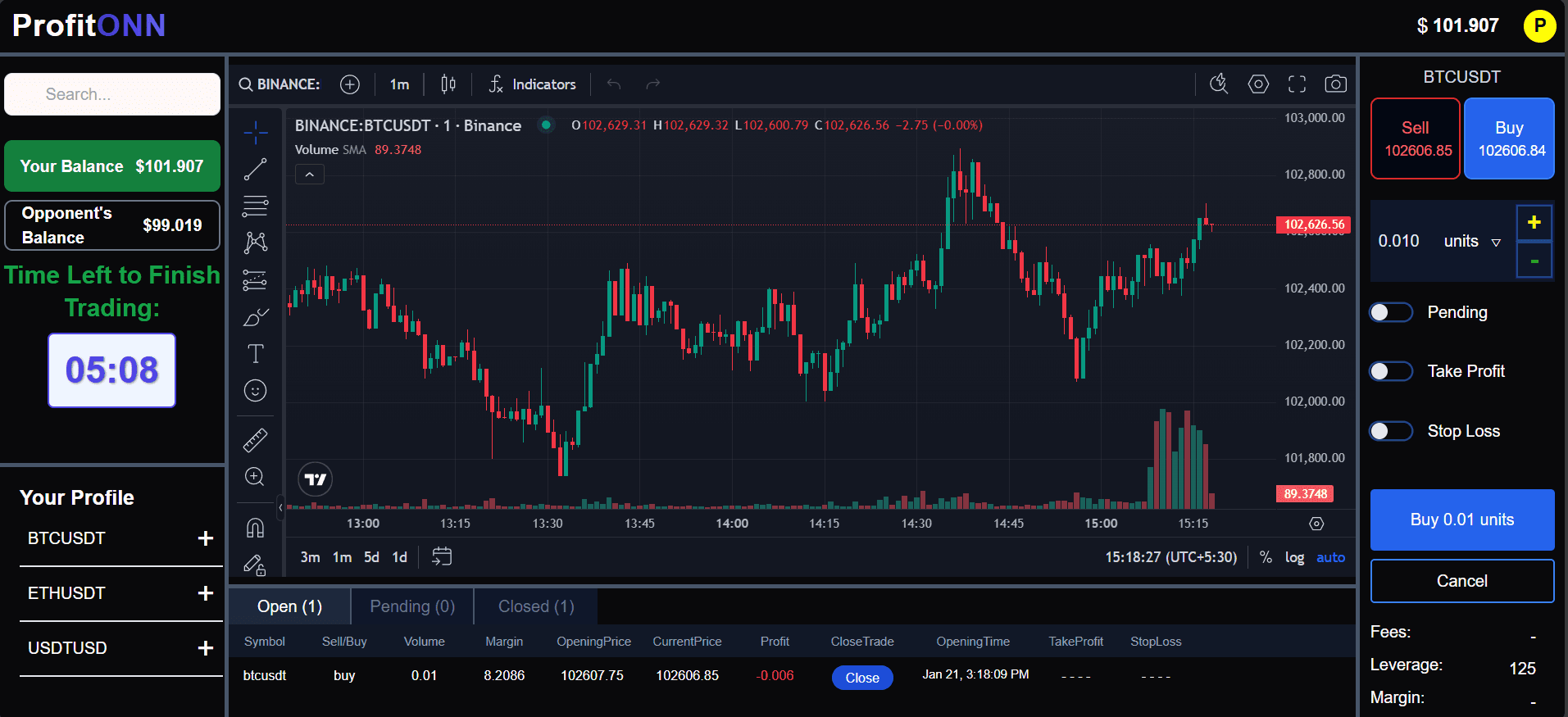Select the 1d date range
The image size is (1568, 717).
click(x=399, y=557)
